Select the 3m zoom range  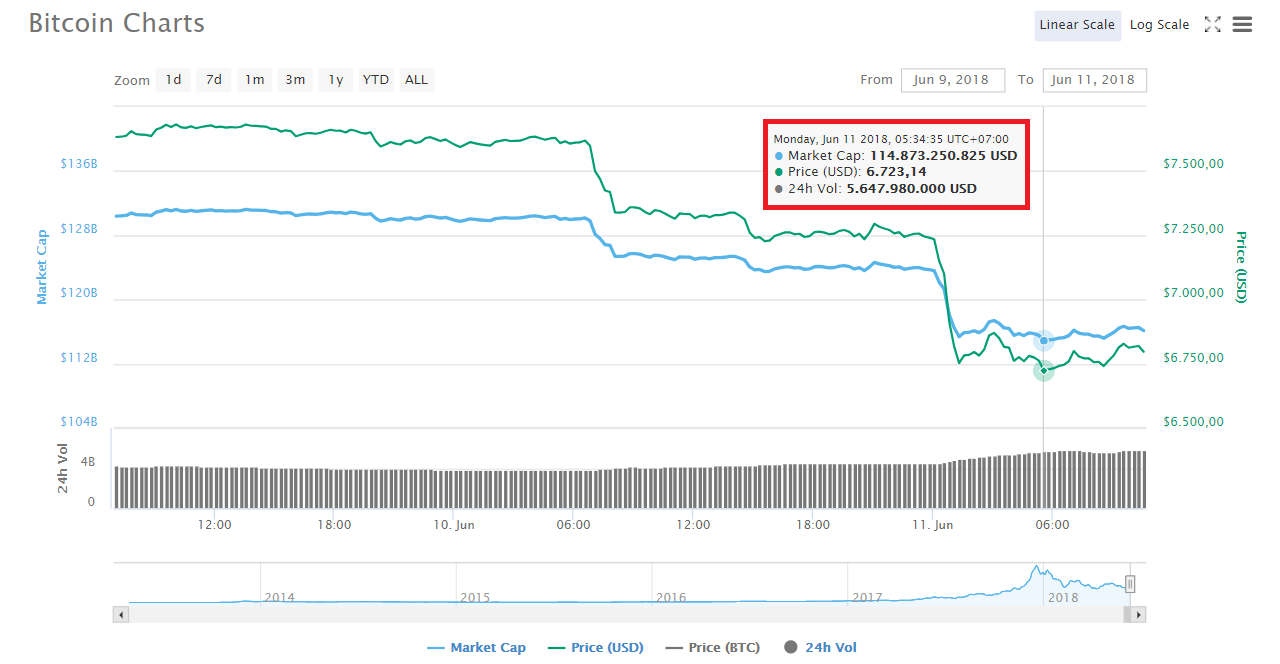[295, 80]
